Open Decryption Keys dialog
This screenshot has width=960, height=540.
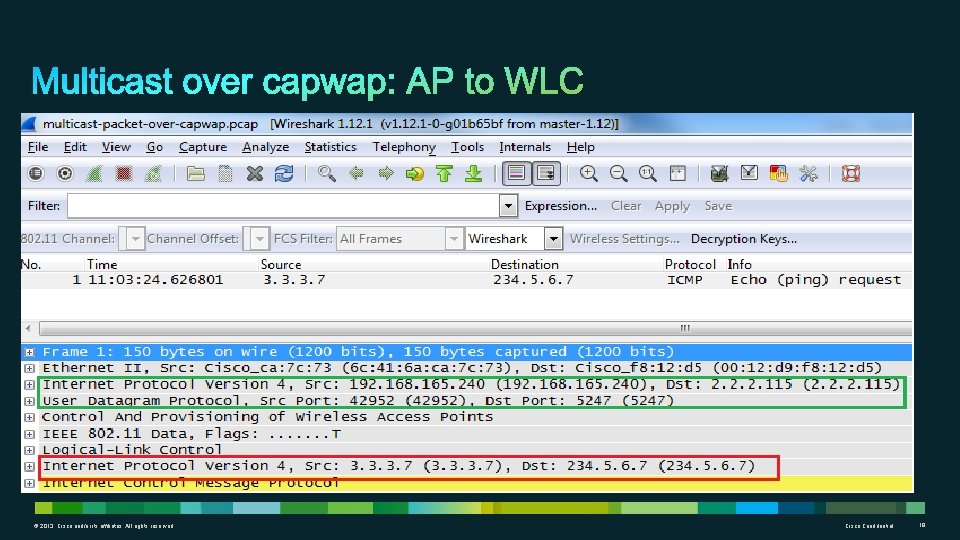coord(744,239)
